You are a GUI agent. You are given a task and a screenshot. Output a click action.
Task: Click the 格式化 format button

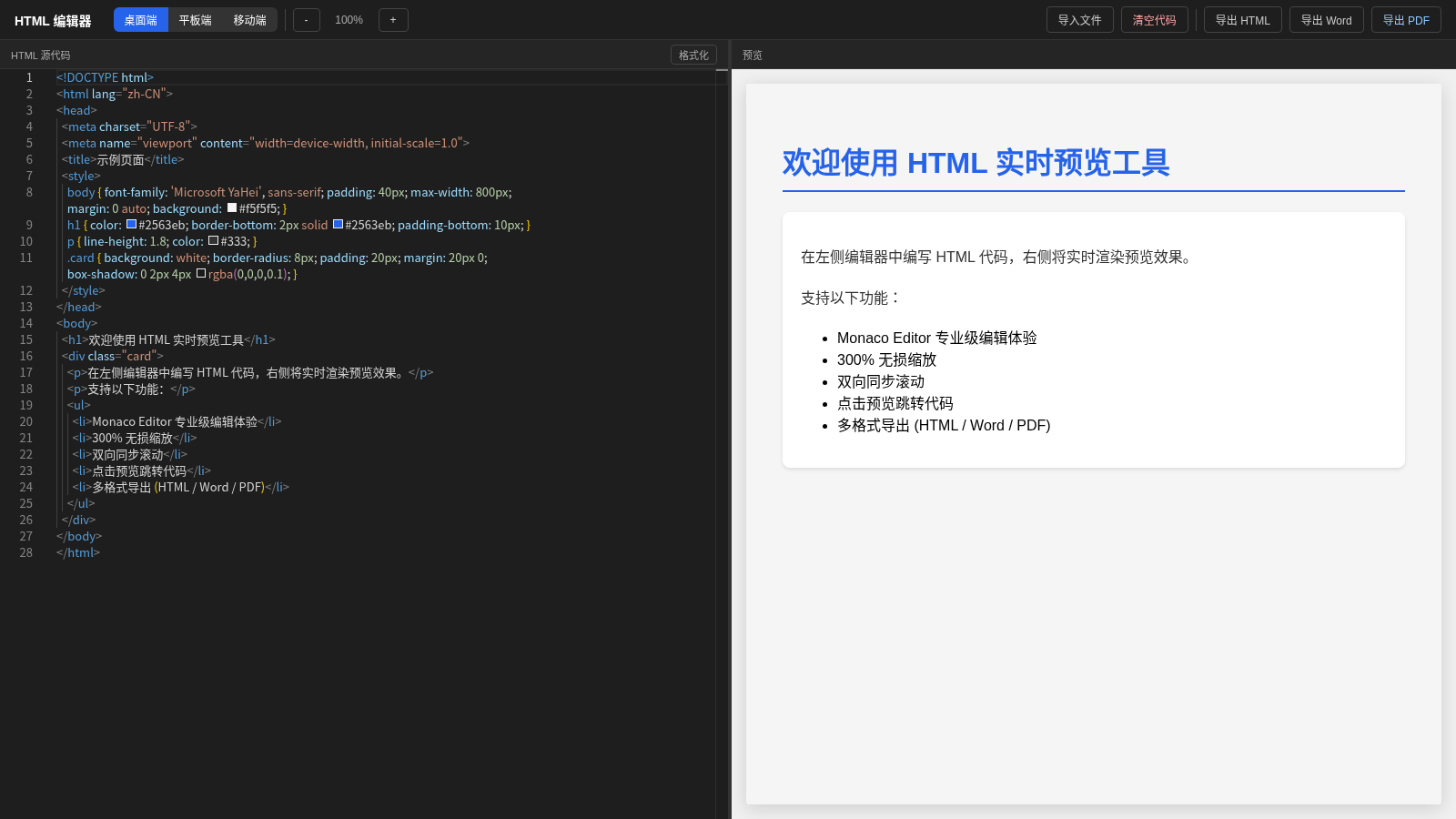(693, 56)
